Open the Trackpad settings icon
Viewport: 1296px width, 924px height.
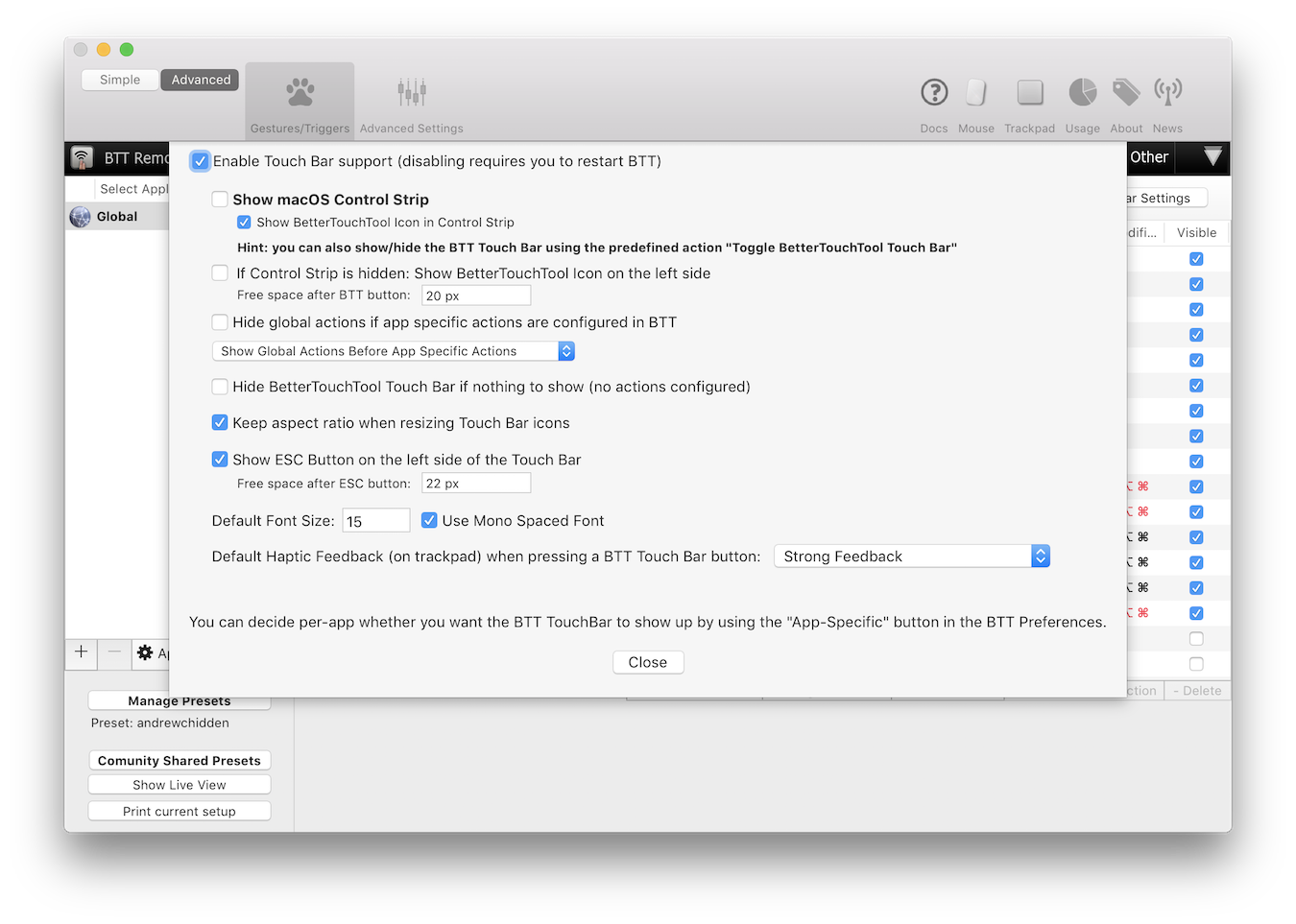tap(1030, 92)
